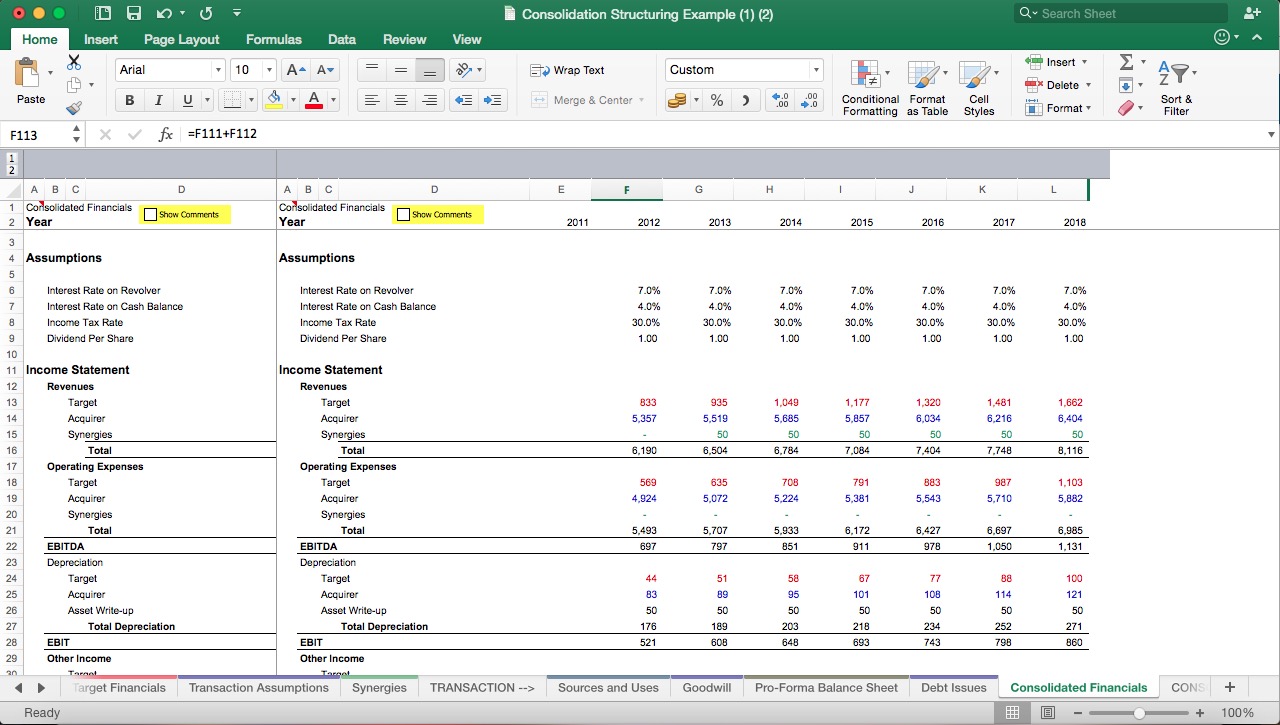Viewport: 1280px width, 725px height.
Task: Open the font color dropdown arrow
Action: click(333, 100)
